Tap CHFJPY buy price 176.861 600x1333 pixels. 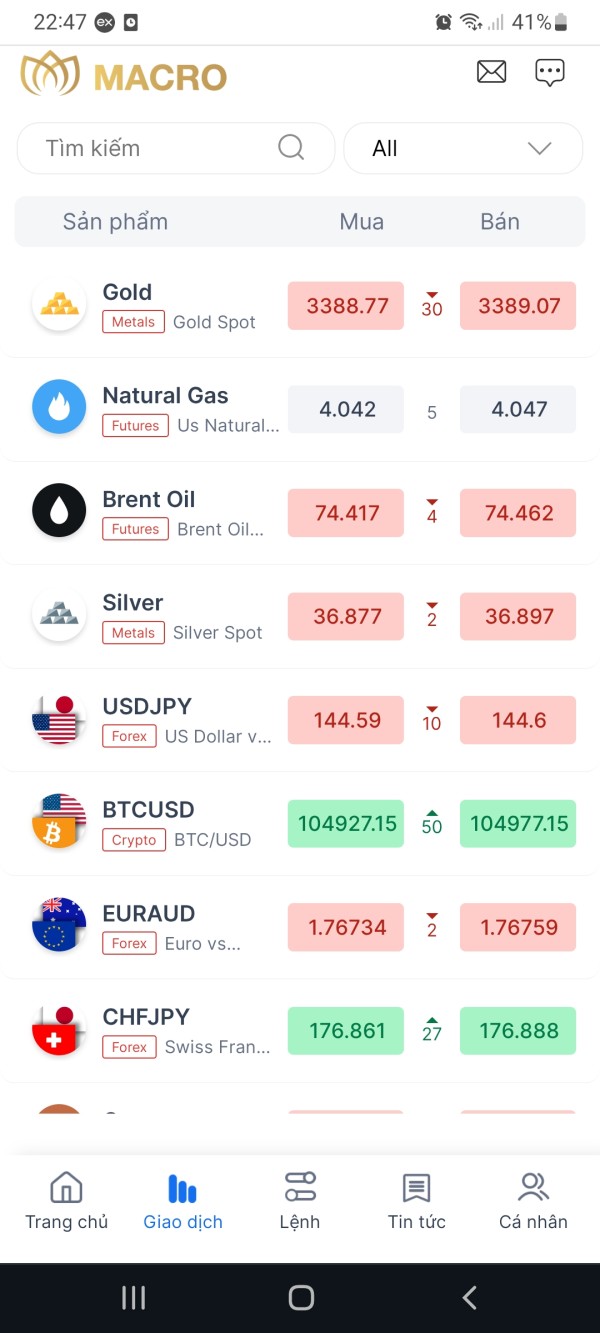point(346,1031)
